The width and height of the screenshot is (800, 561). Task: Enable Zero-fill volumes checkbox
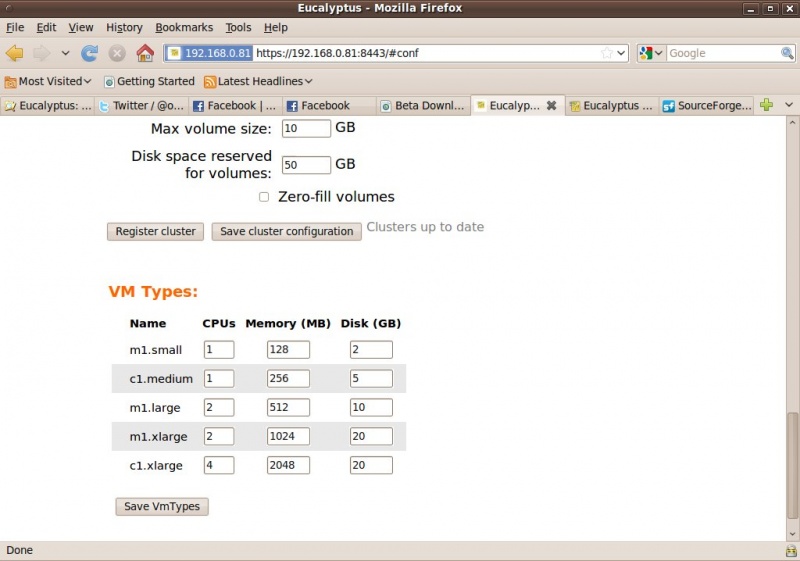[x=264, y=197]
